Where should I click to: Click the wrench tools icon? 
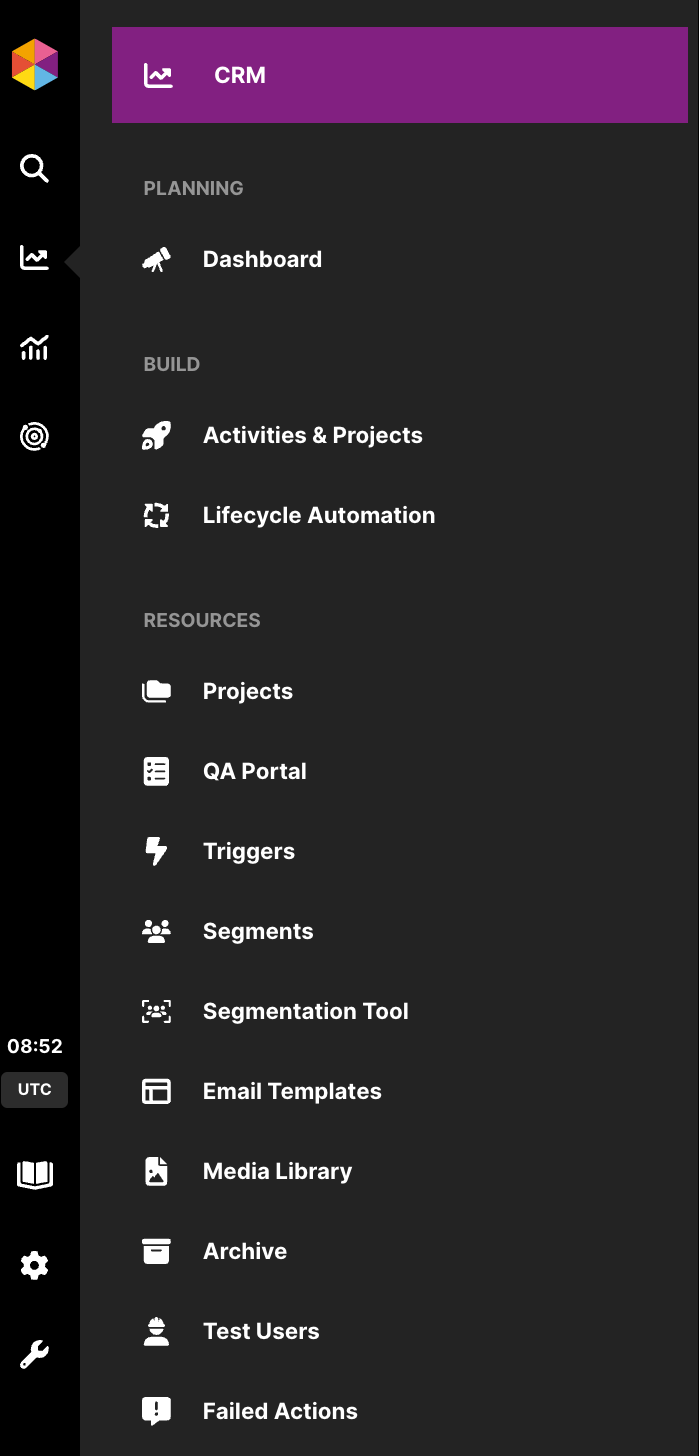[x=35, y=1355]
